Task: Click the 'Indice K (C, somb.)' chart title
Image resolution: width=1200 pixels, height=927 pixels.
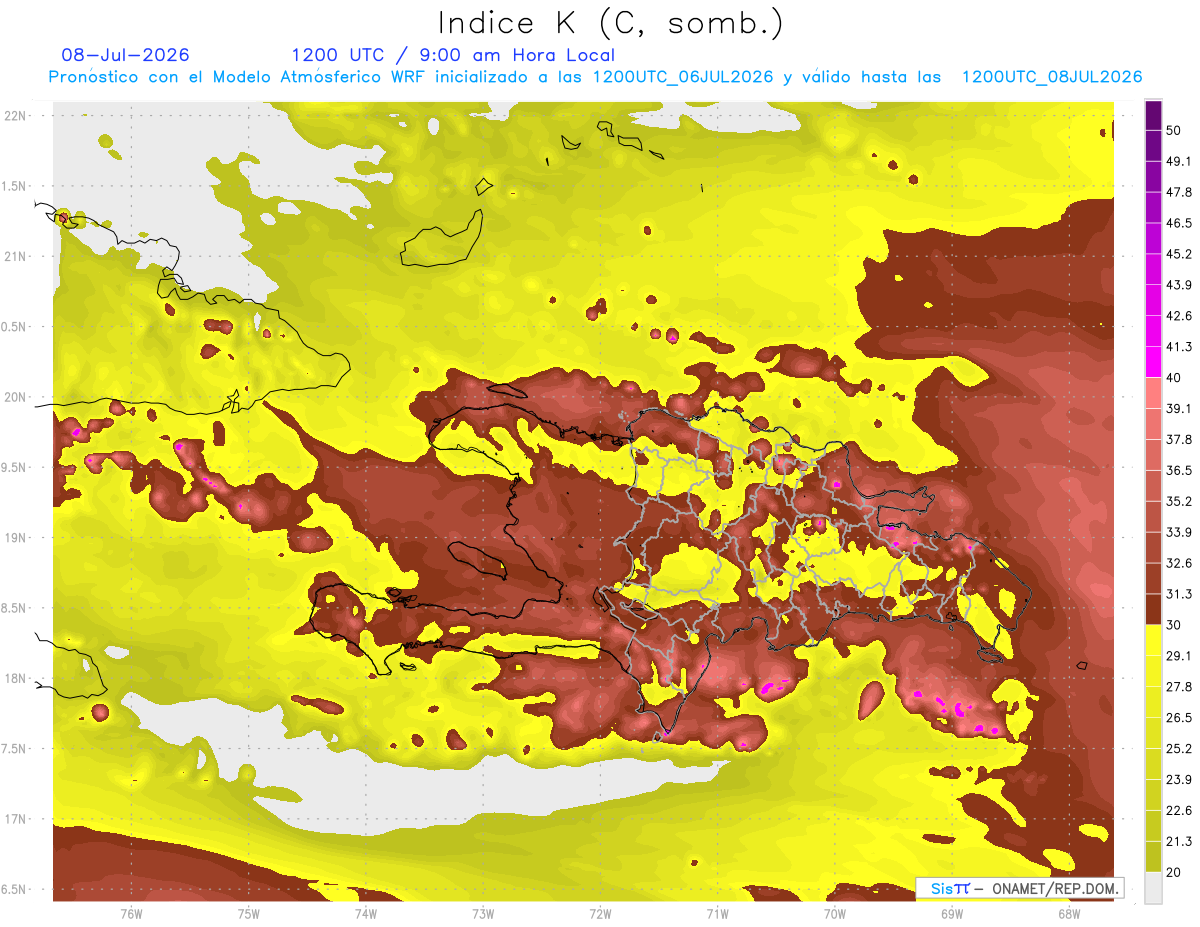Action: click(611, 23)
